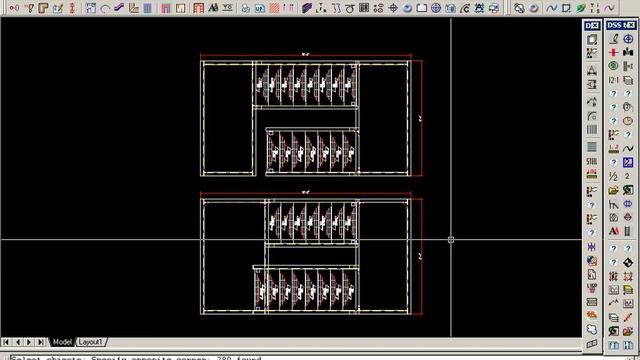Select the red 'A' text icon in DSS palette
640x360 pixels.
click(x=613, y=231)
